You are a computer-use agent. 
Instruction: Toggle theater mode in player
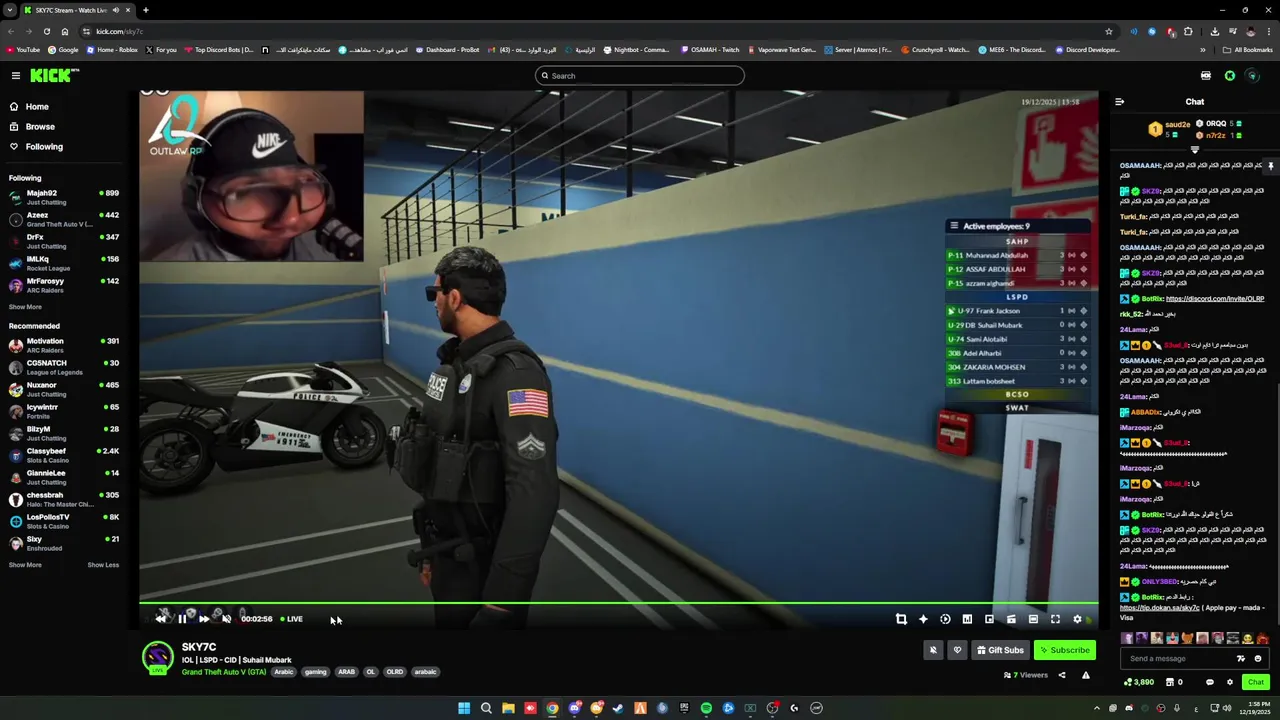[1033, 619]
